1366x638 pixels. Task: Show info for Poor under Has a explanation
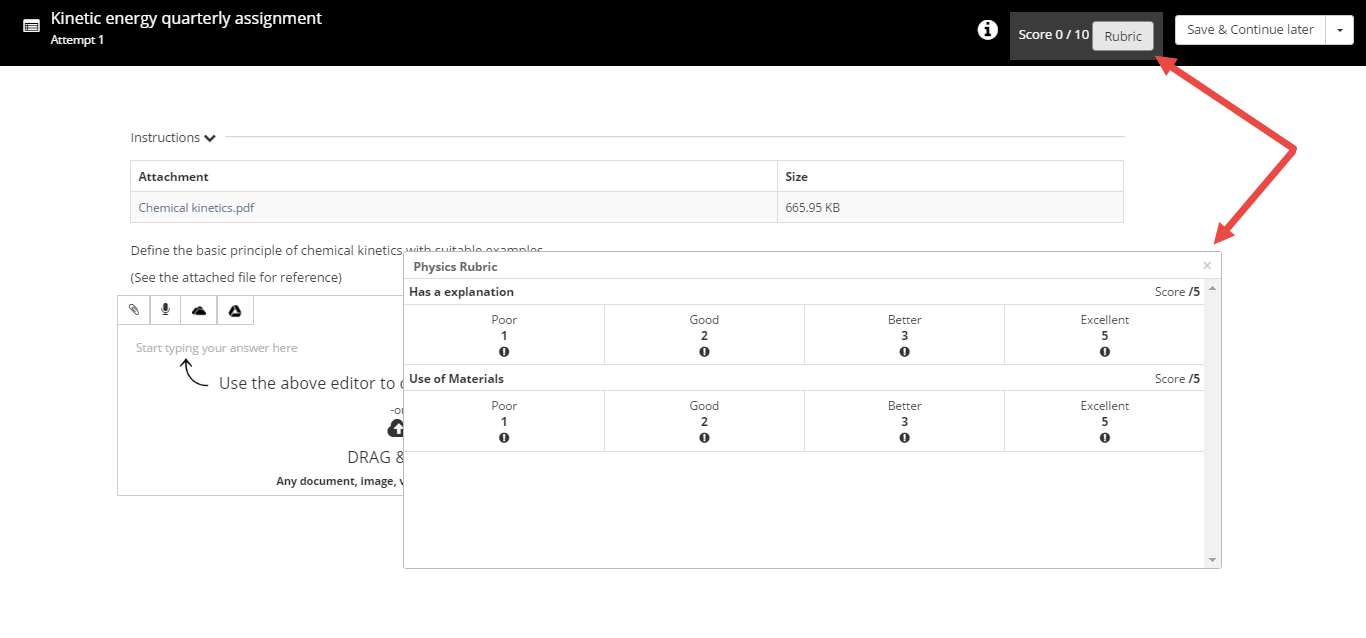point(504,352)
